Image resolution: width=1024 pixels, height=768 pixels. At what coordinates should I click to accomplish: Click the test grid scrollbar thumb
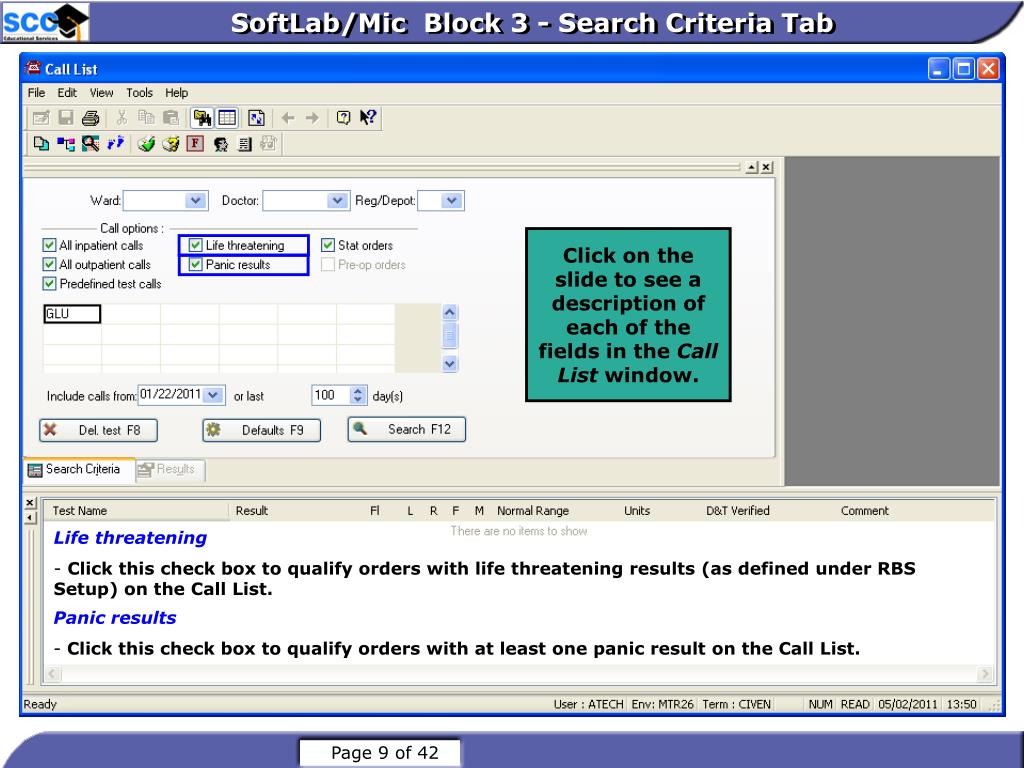[449, 336]
